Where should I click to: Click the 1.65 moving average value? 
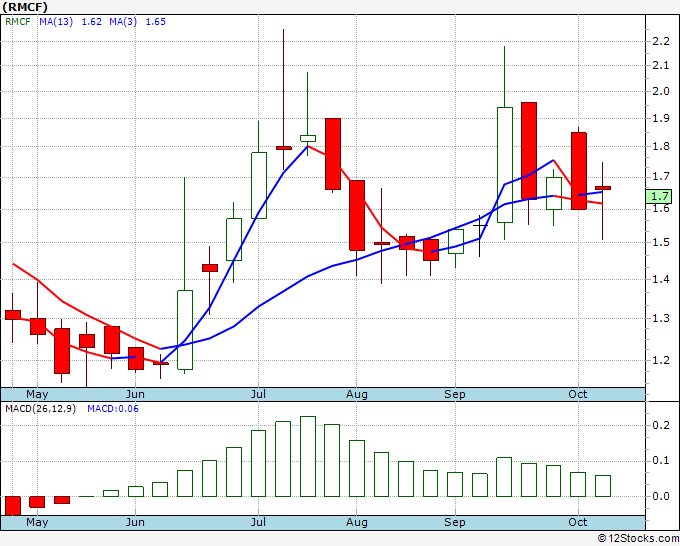point(155,22)
